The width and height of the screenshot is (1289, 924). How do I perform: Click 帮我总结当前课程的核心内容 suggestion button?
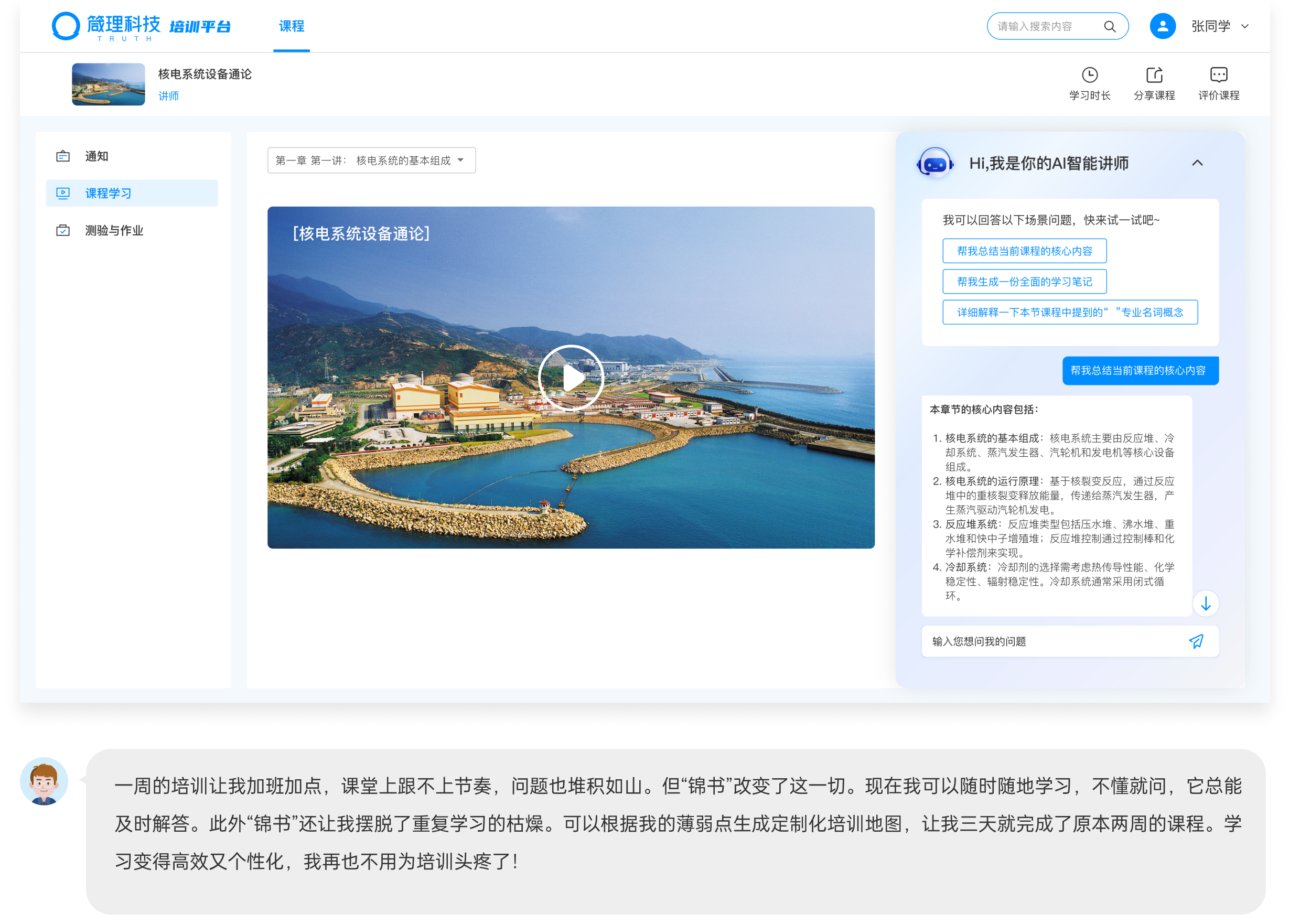(1024, 251)
